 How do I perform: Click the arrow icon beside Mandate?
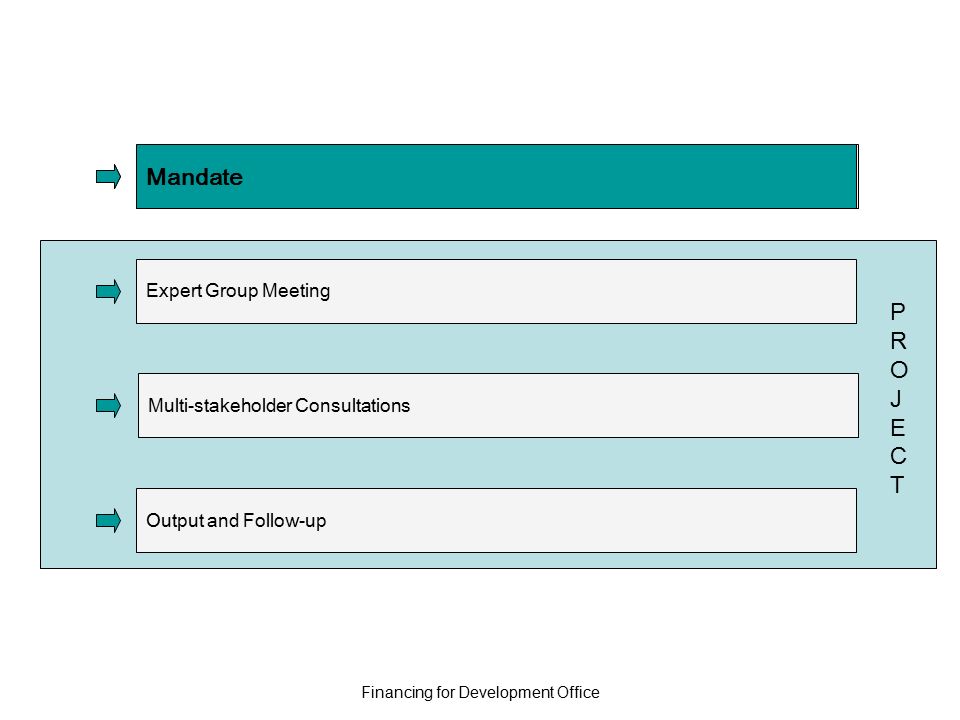[x=108, y=177]
